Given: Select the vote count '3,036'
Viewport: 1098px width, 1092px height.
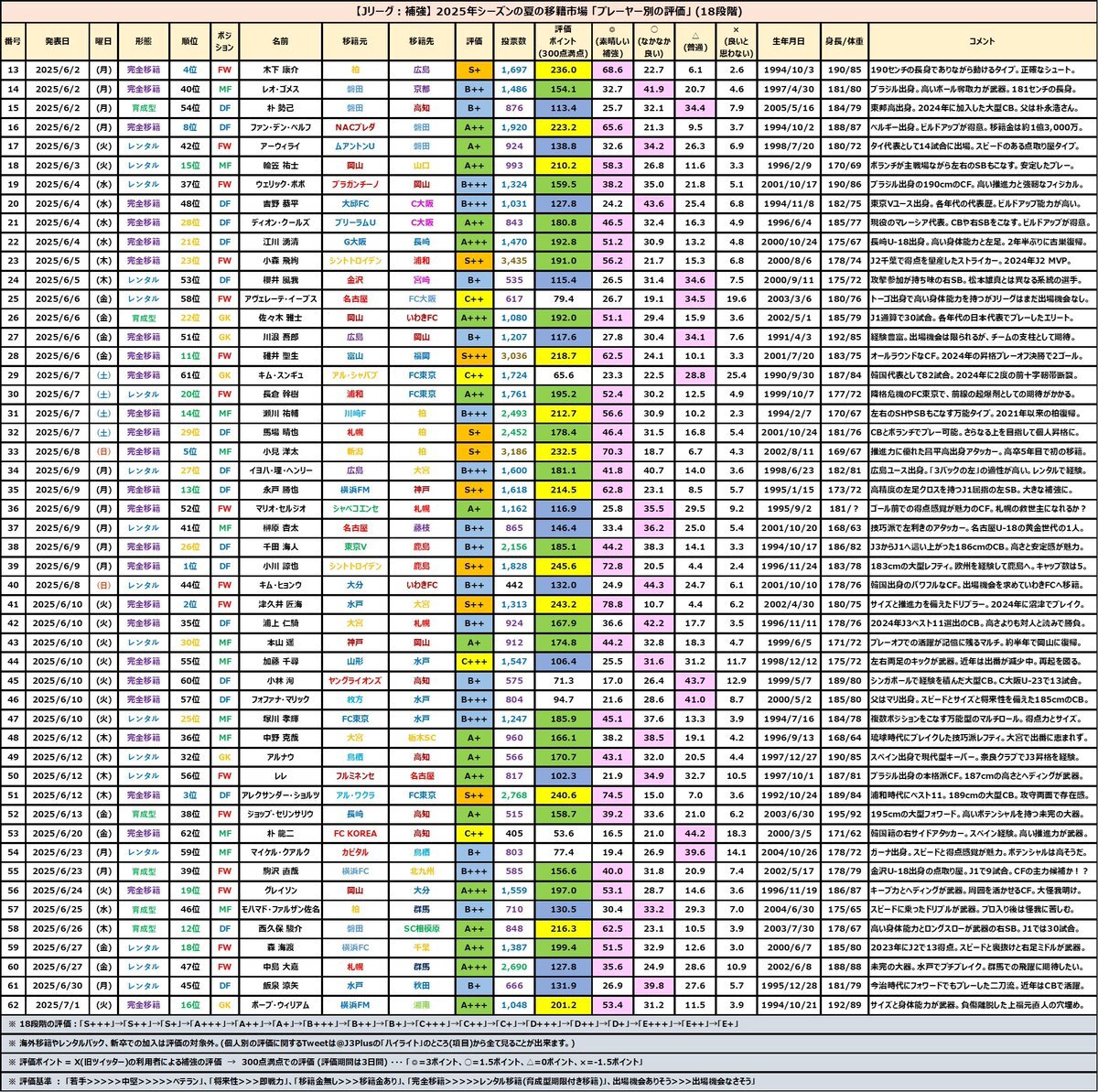Looking at the screenshot, I should coord(514,355).
